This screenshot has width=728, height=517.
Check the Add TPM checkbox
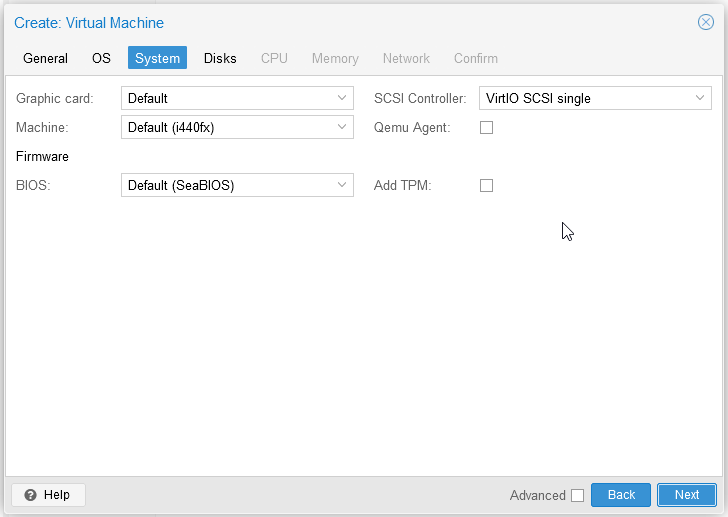tap(487, 185)
